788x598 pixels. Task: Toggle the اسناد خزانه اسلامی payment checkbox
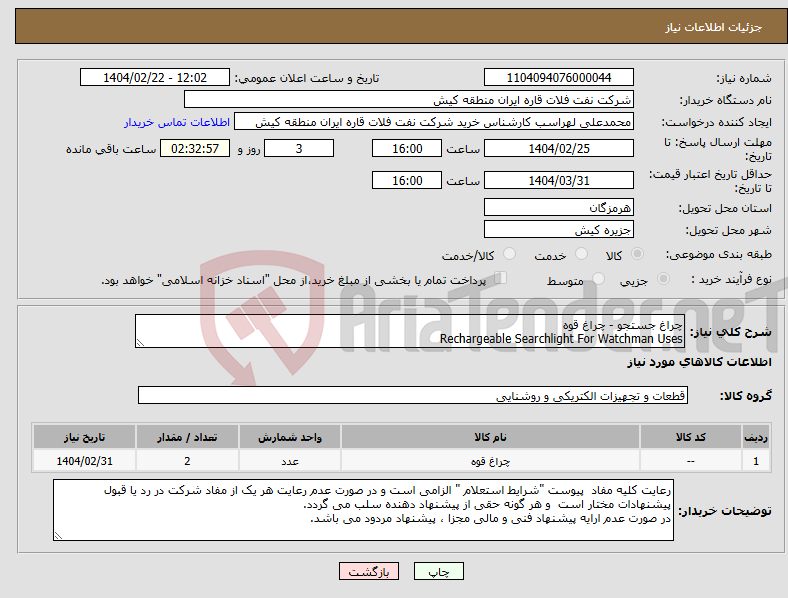(501, 278)
